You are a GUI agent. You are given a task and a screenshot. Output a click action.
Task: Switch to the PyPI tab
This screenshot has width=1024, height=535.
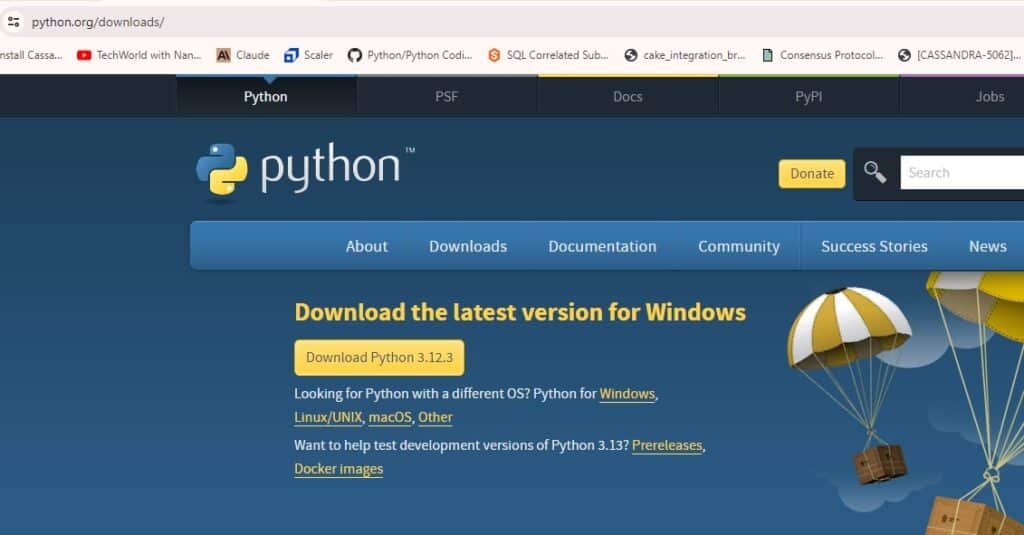coord(808,97)
